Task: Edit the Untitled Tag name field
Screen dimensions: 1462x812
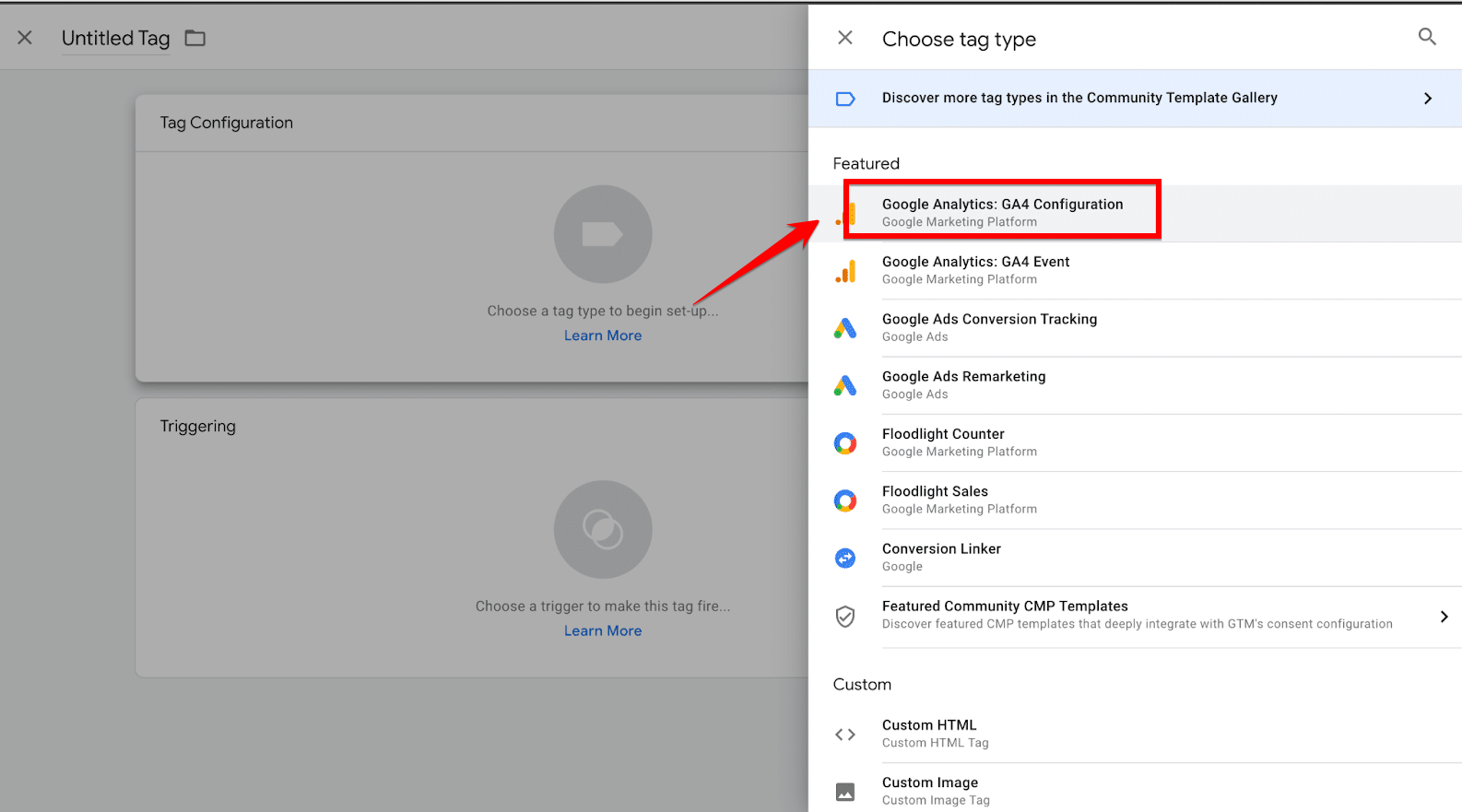Action: pyautogui.click(x=115, y=39)
